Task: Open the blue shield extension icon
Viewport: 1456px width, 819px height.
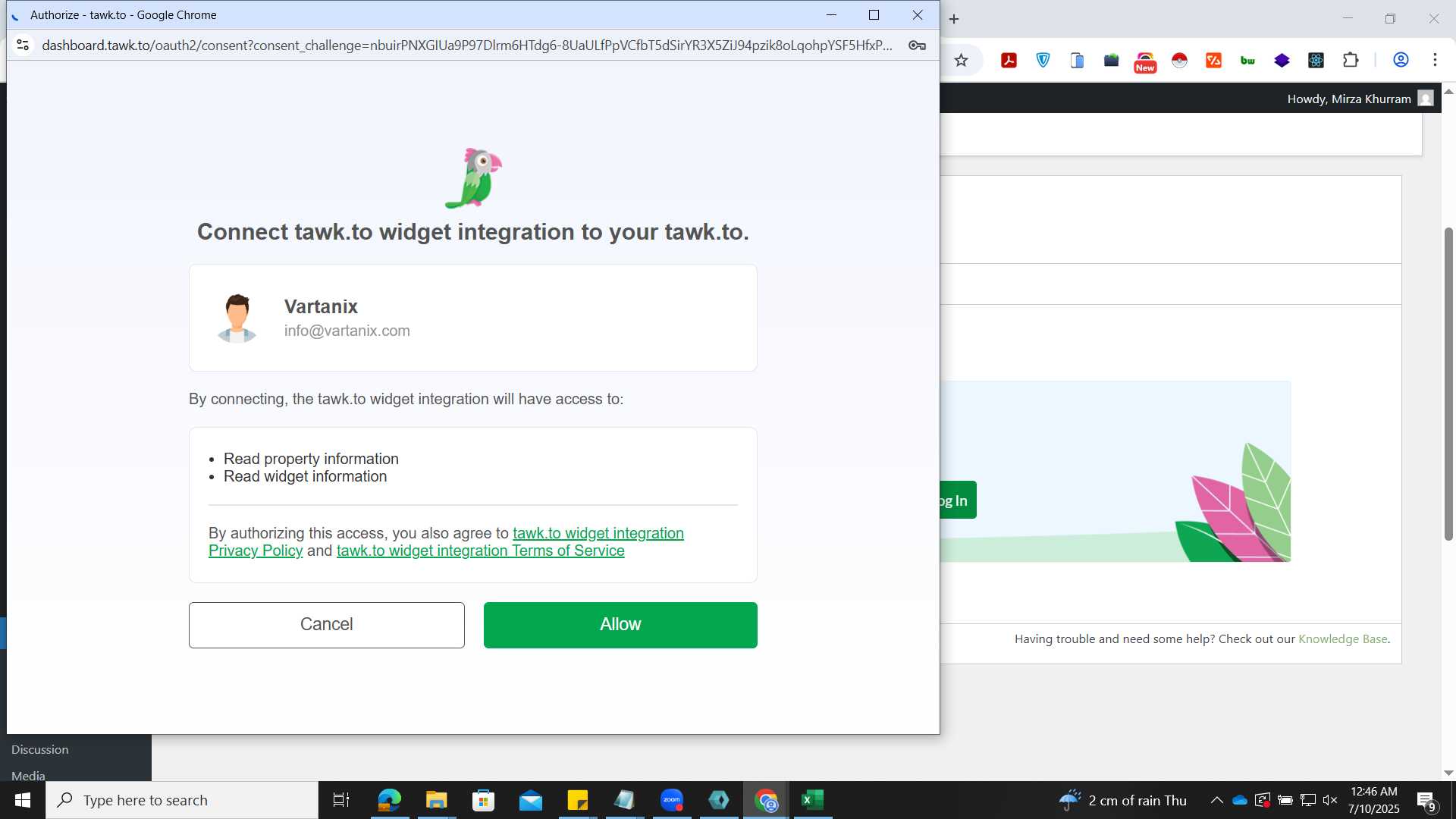Action: 1043,60
